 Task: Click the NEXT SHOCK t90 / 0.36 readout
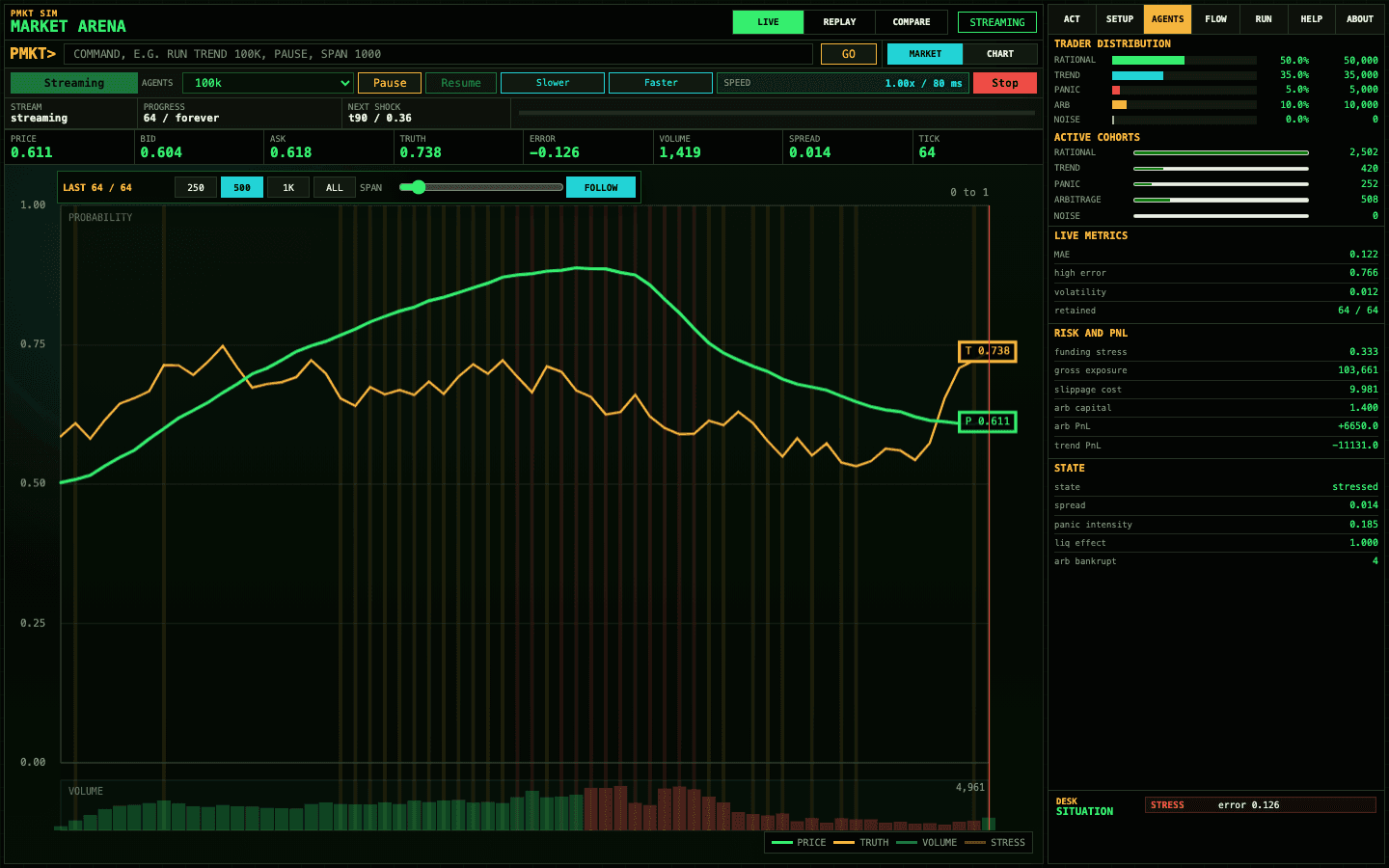[425, 113]
